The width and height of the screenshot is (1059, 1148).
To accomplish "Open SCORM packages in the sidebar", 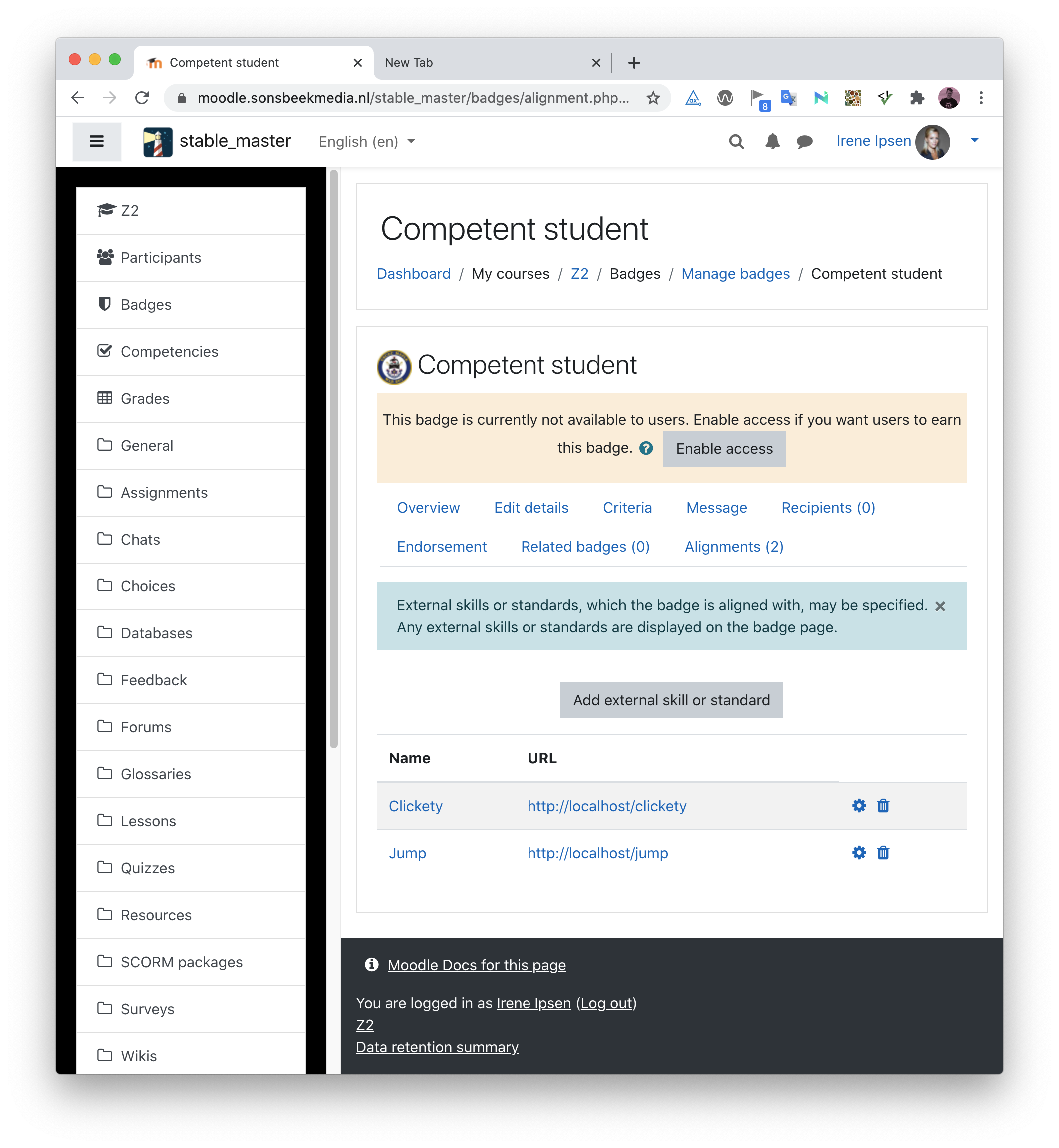I will [190, 962].
